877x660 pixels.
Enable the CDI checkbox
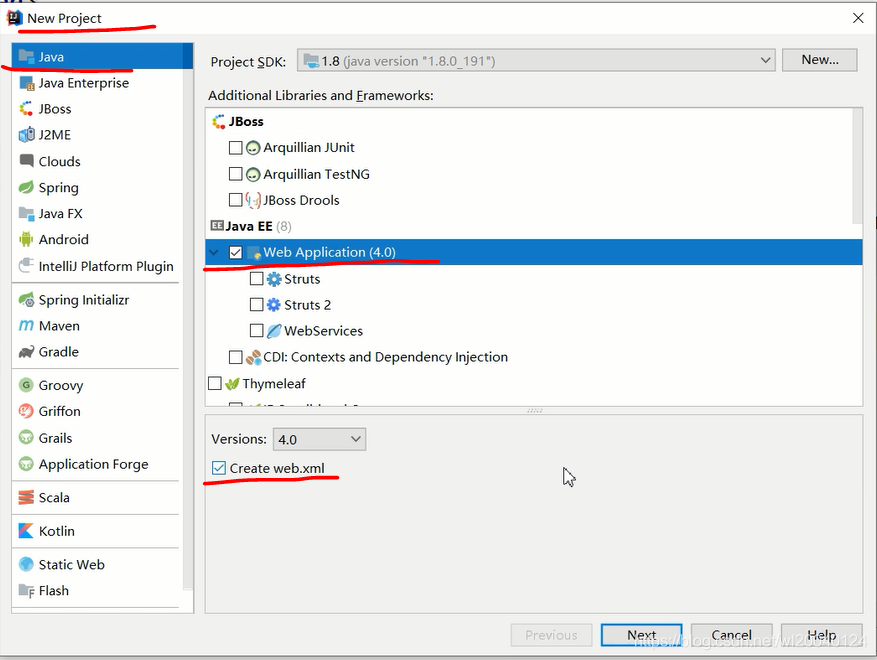(x=235, y=357)
